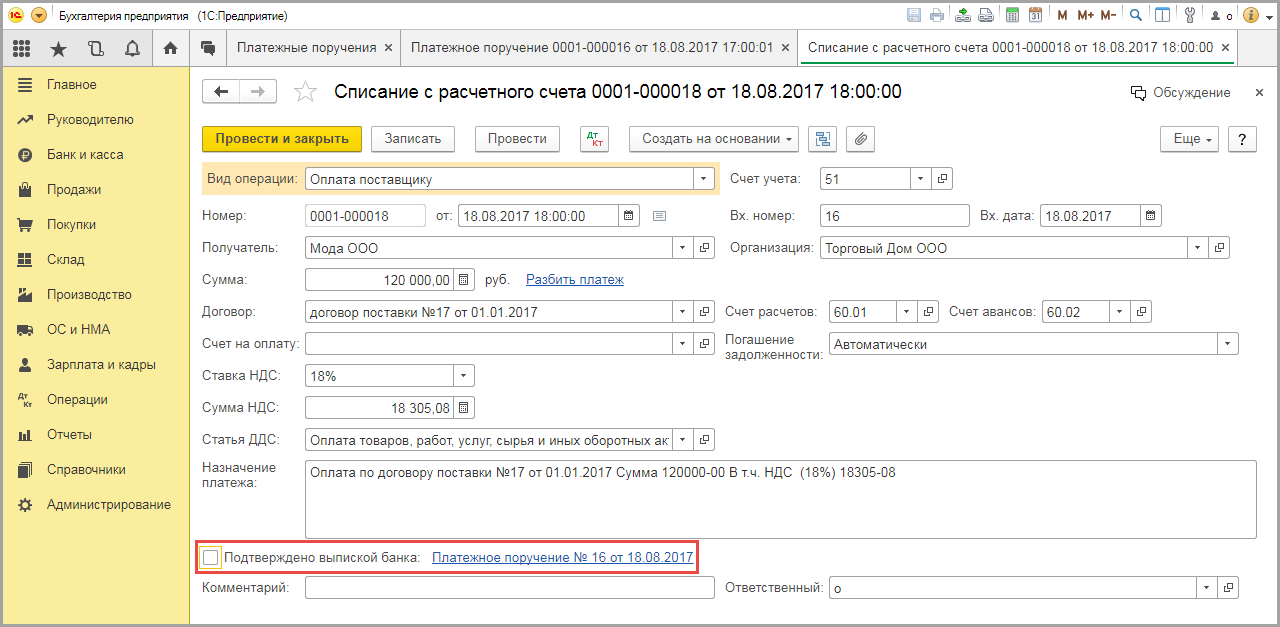This screenshot has width=1280, height=627.
Task: Click Провести и закрыть button
Action: (x=282, y=139)
